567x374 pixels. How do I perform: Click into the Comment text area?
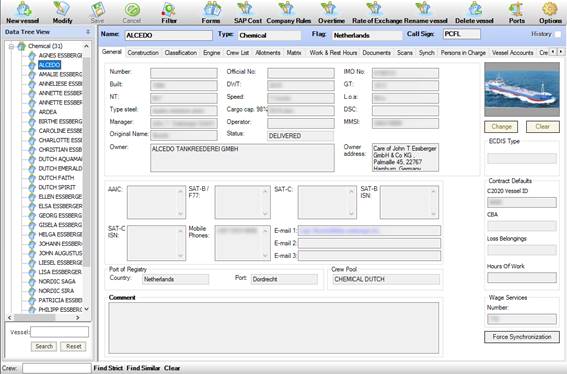coord(274,328)
